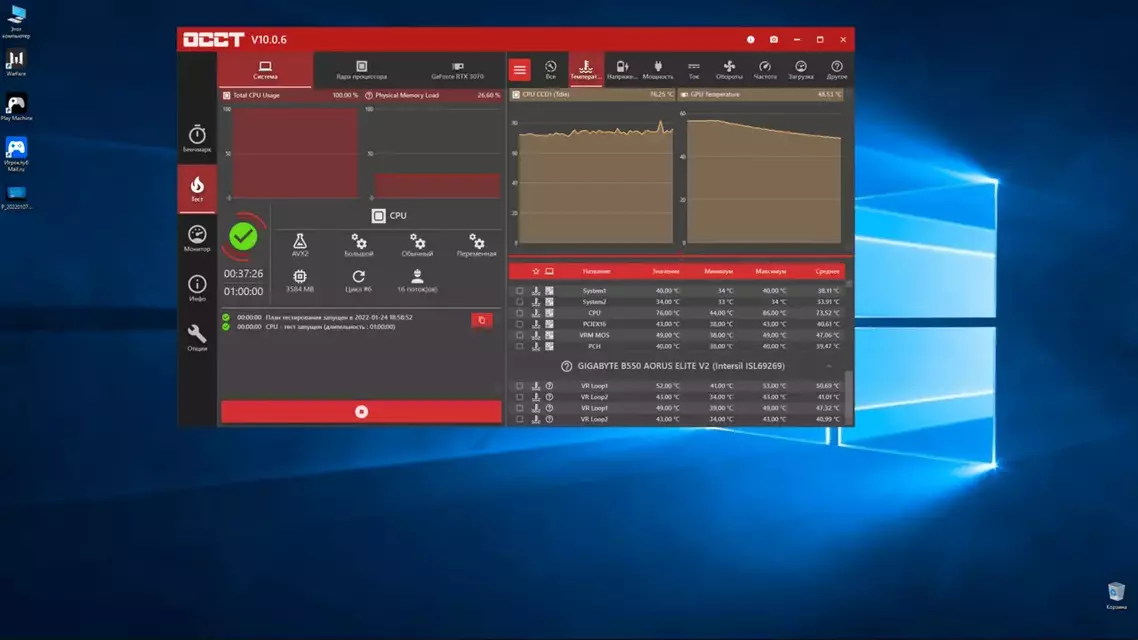Tick the checkbox for the System1 sensor
Screen dimensions: 1138x640
pos(520,291)
